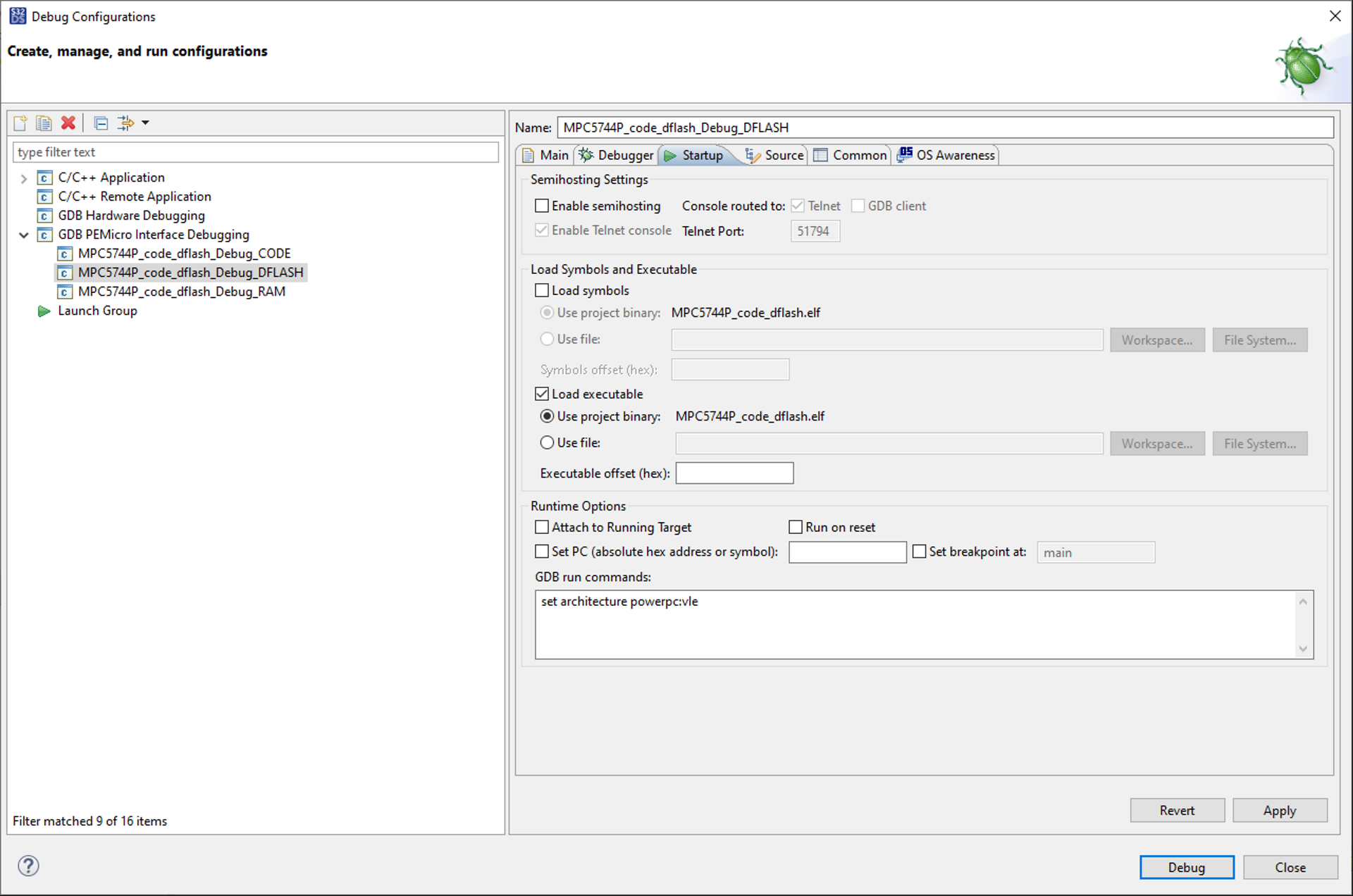Expand the C/C++ Application tree node
The width and height of the screenshot is (1353, 896).
click(24, 178)
